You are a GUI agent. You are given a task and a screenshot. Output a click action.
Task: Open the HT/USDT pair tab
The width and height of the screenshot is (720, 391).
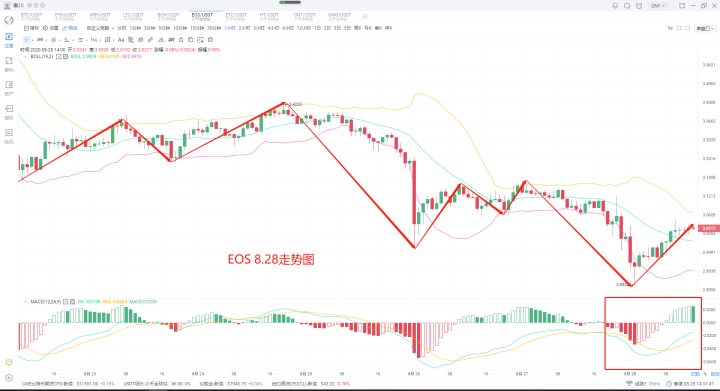[x=269, y=17]
